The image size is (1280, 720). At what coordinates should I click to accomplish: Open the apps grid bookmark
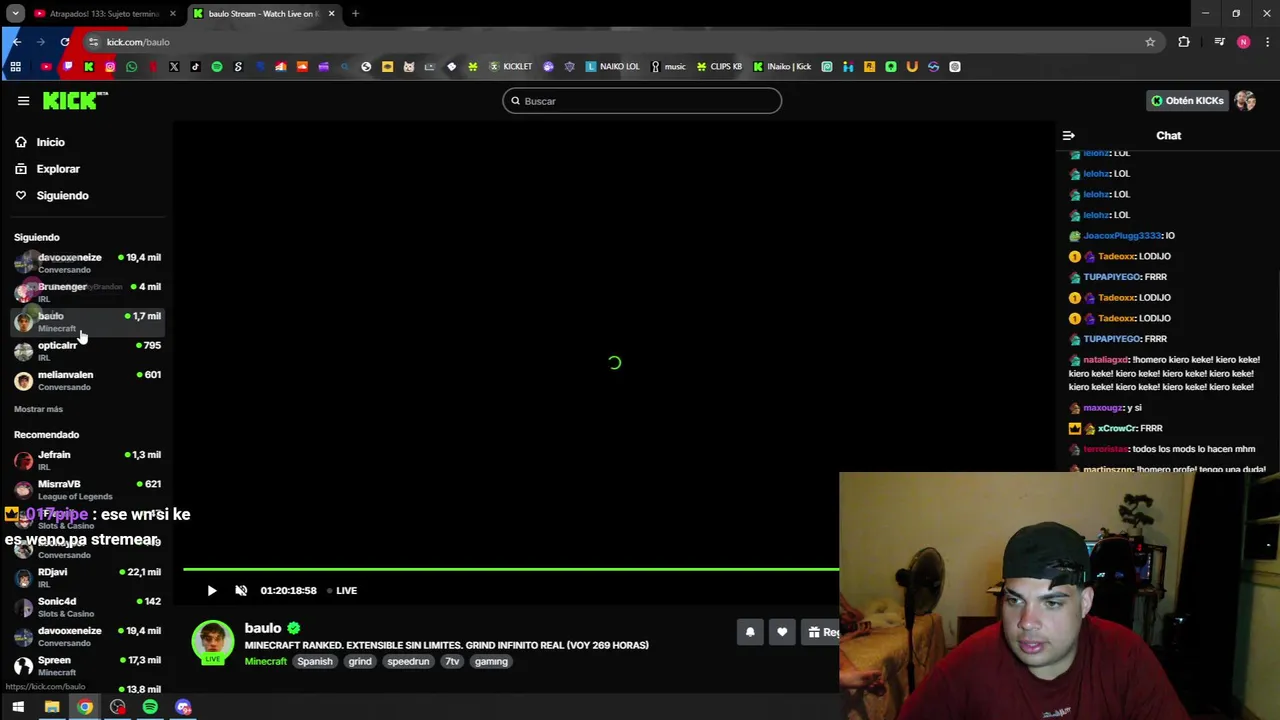point(15,67)
